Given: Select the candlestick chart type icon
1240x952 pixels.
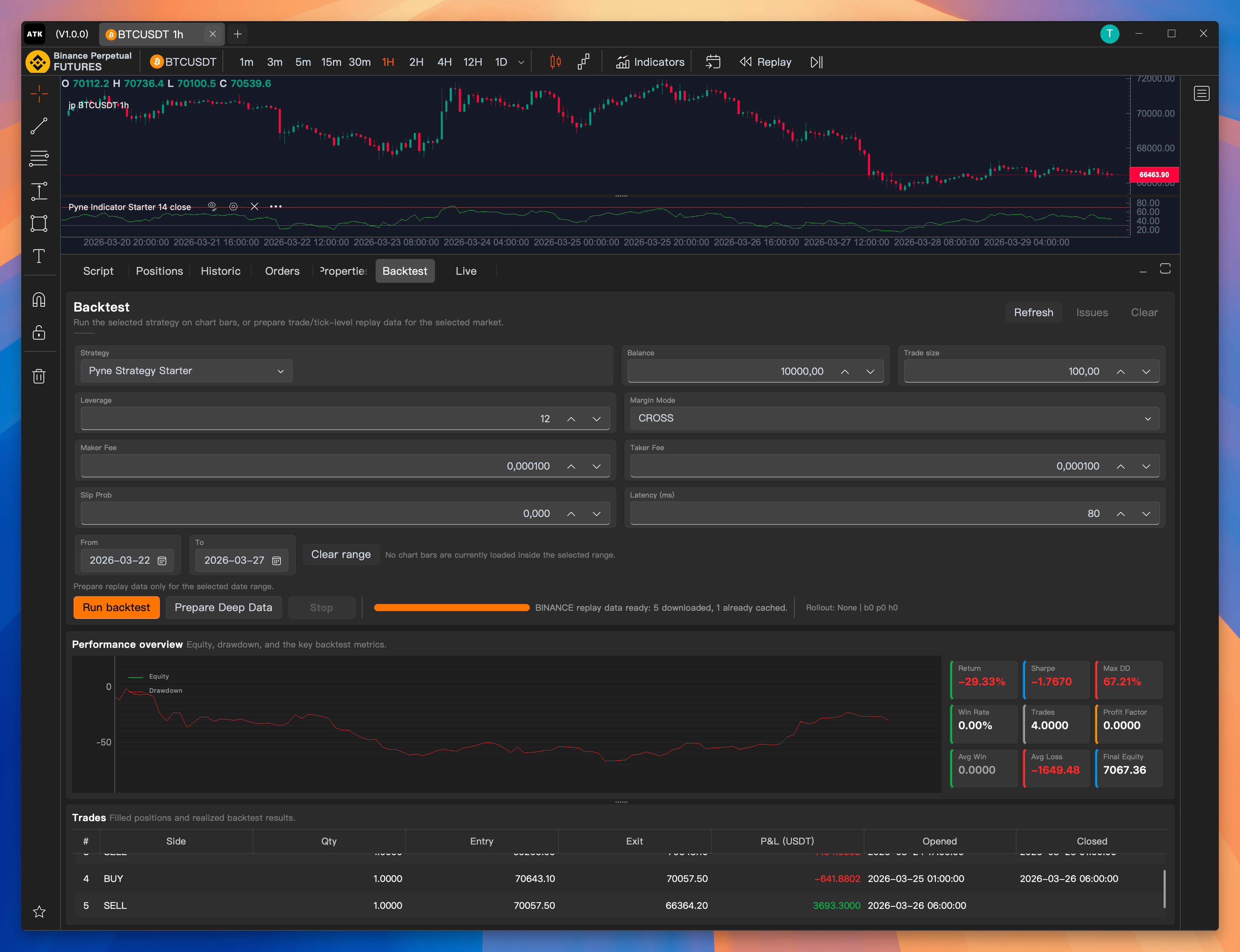Looking at the screenshot, I should 555,62.
